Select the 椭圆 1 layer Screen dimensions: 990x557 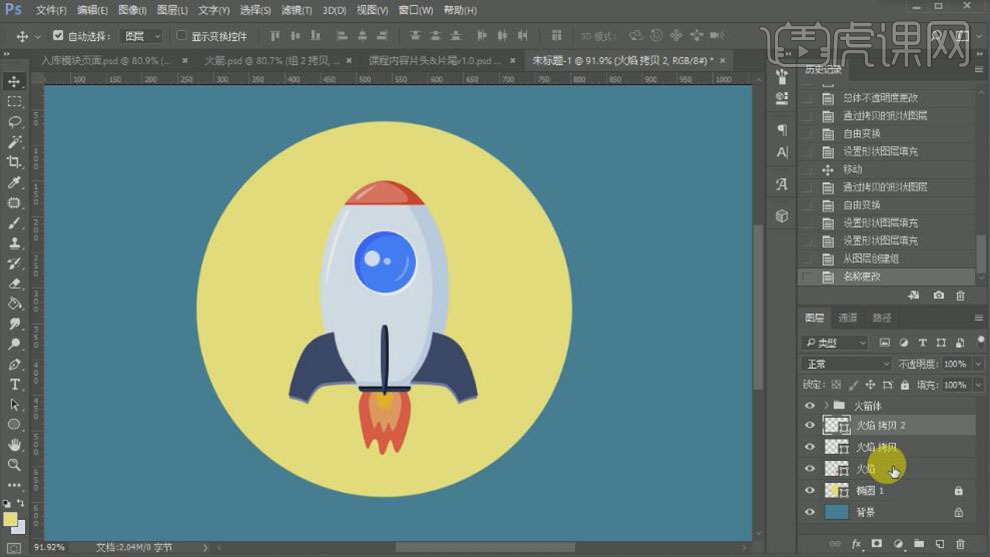click(x=868, y=490)
